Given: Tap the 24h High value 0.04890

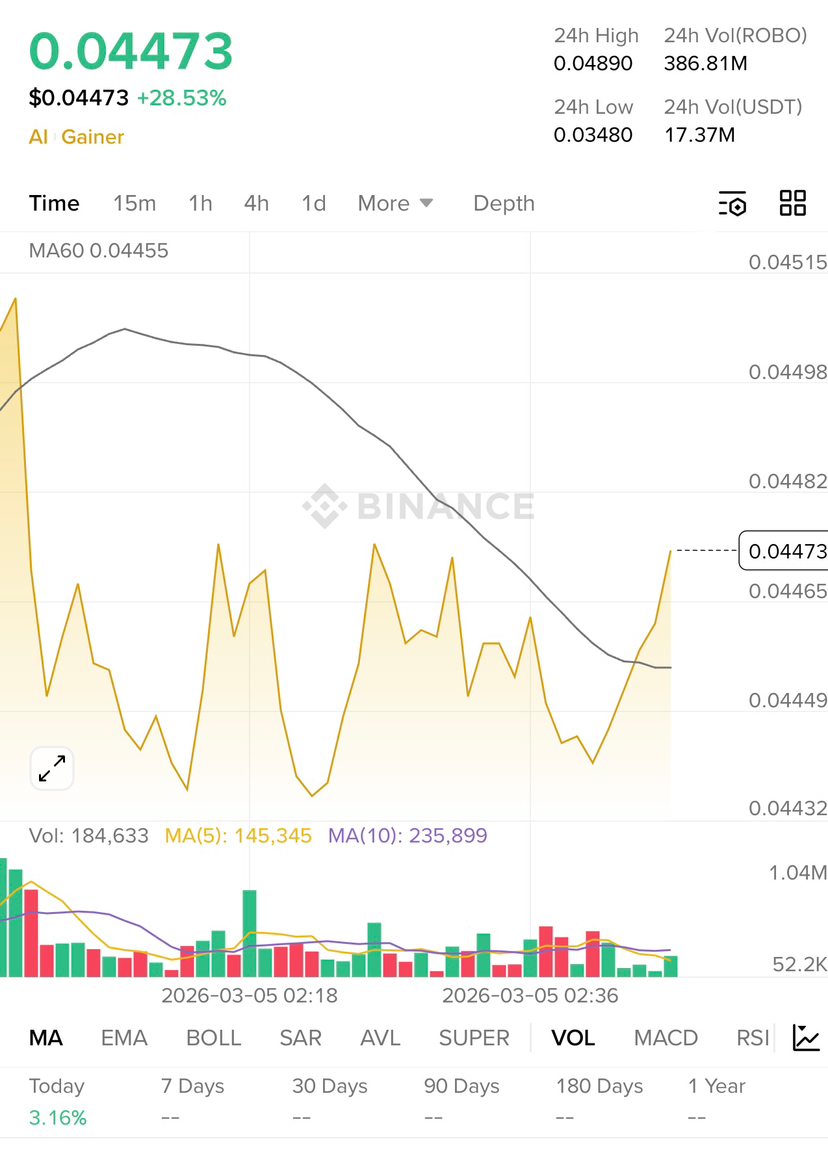Looking at the screenshot, I should point(593,64).
